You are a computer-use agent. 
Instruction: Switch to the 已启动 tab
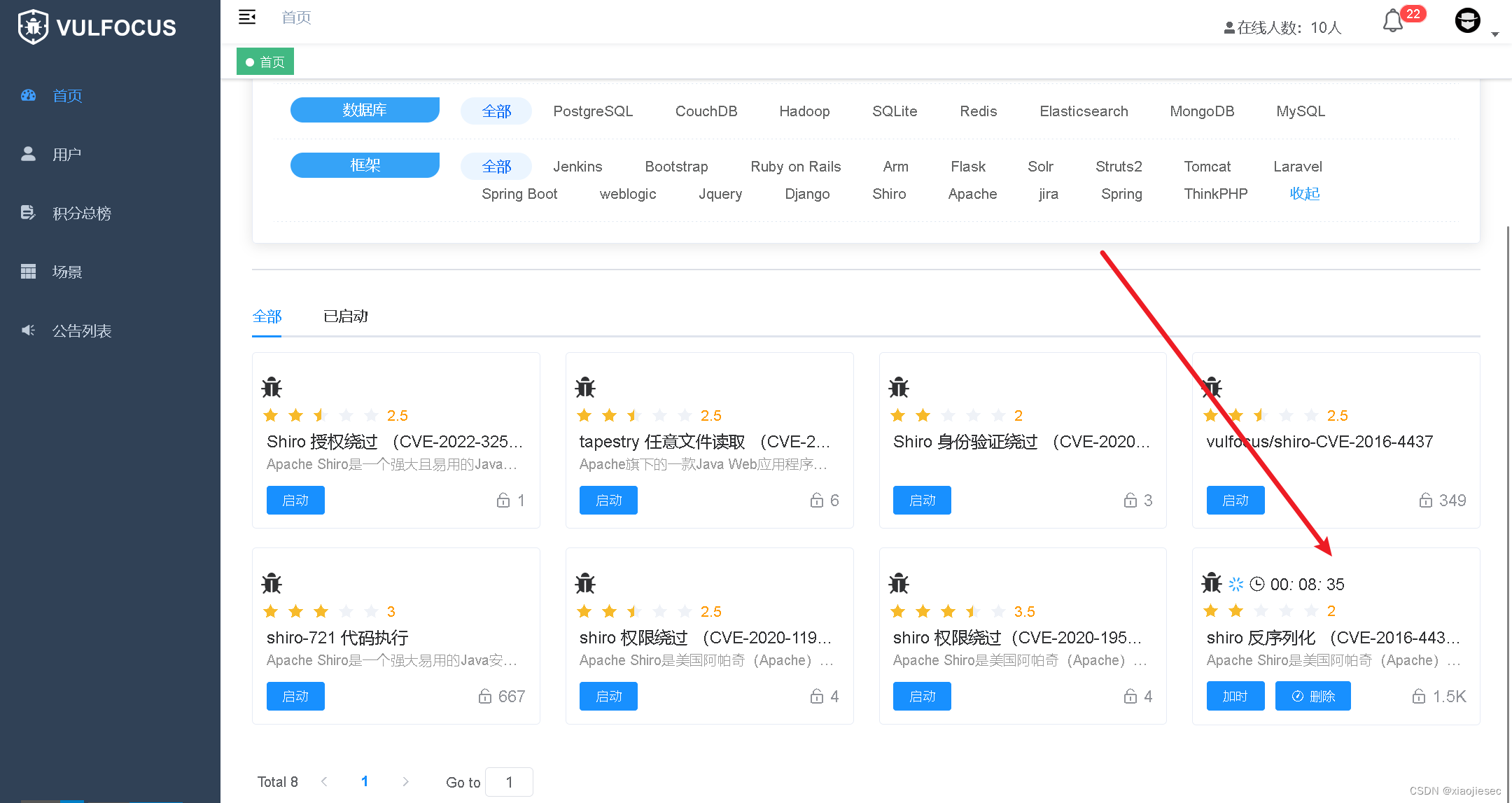coord(345,316)
